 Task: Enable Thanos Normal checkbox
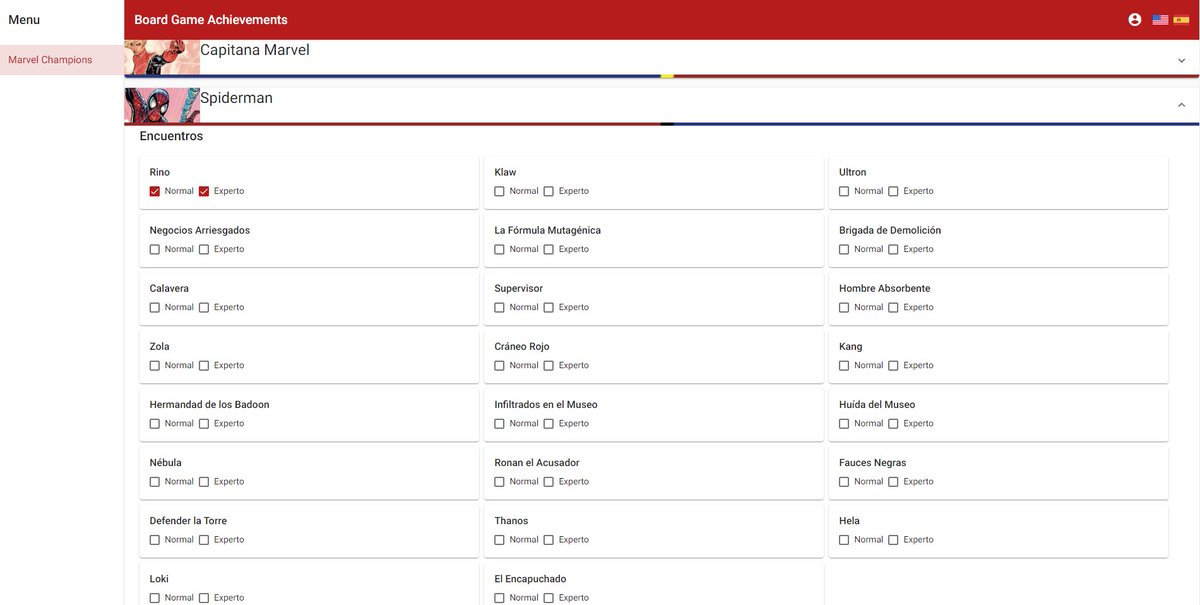point(499,539)
